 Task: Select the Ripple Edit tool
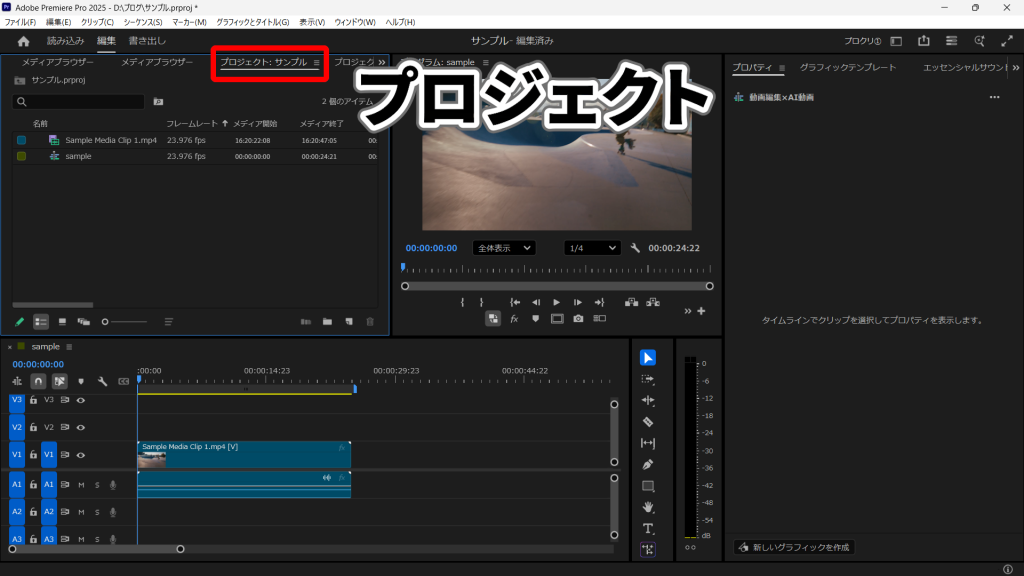pyautogui.click(x=647, y=400)
